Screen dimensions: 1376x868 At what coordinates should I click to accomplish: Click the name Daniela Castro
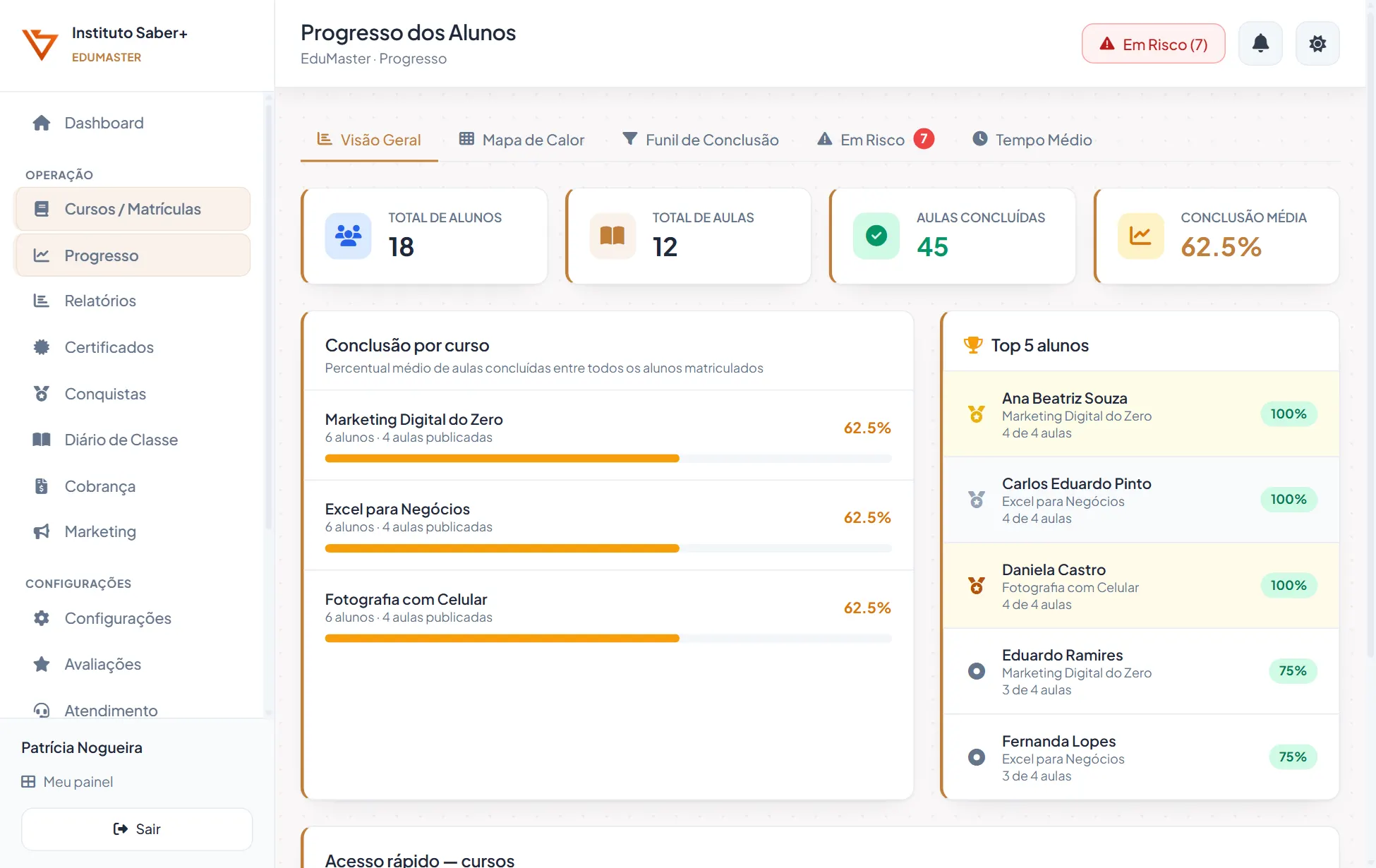[1054, 569]
